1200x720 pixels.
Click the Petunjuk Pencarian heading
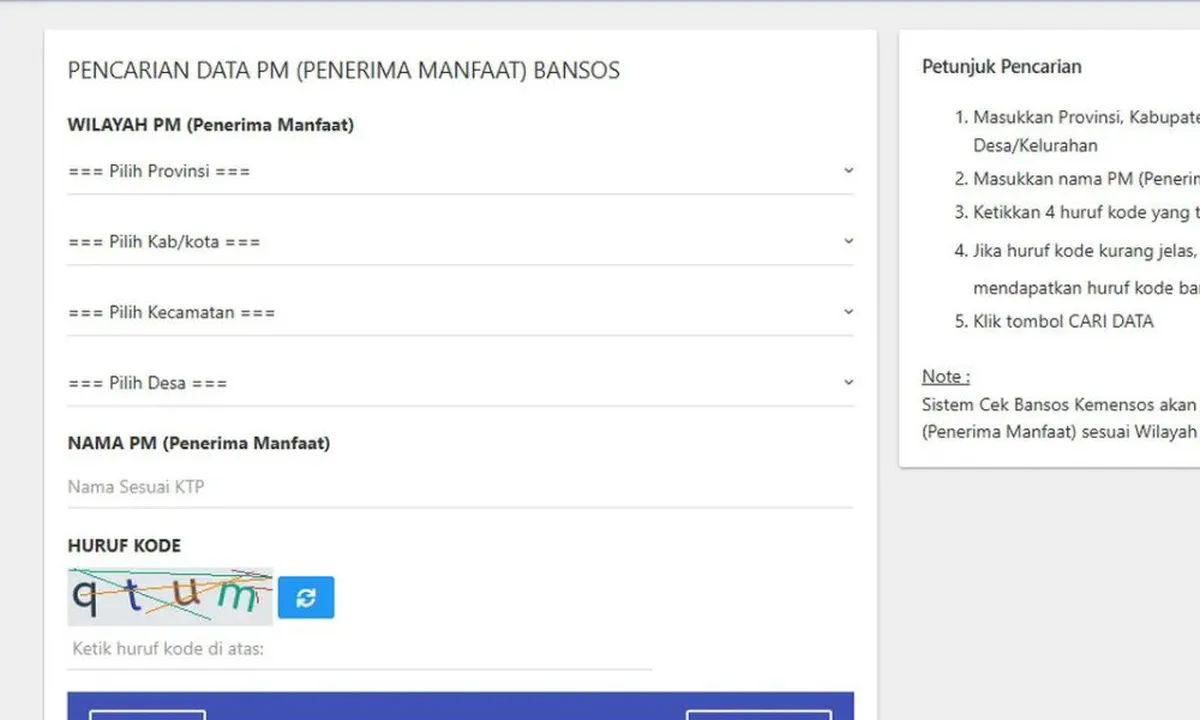(x=1002, y=67)
